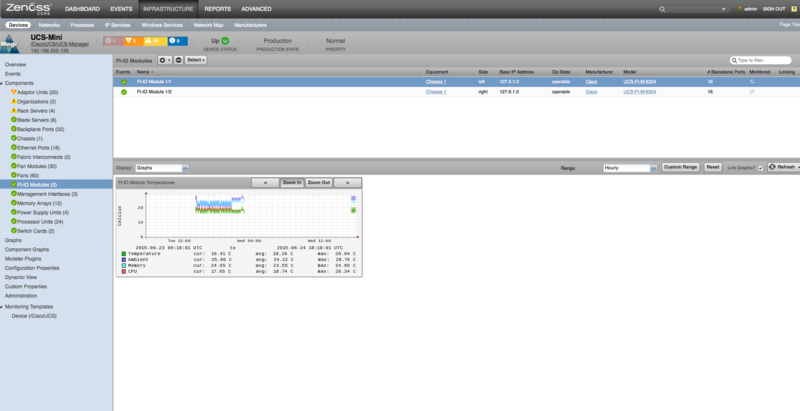Click the warning icon beside Organizations
This screenshot has width=800, height=411.
tap(14, 101)
